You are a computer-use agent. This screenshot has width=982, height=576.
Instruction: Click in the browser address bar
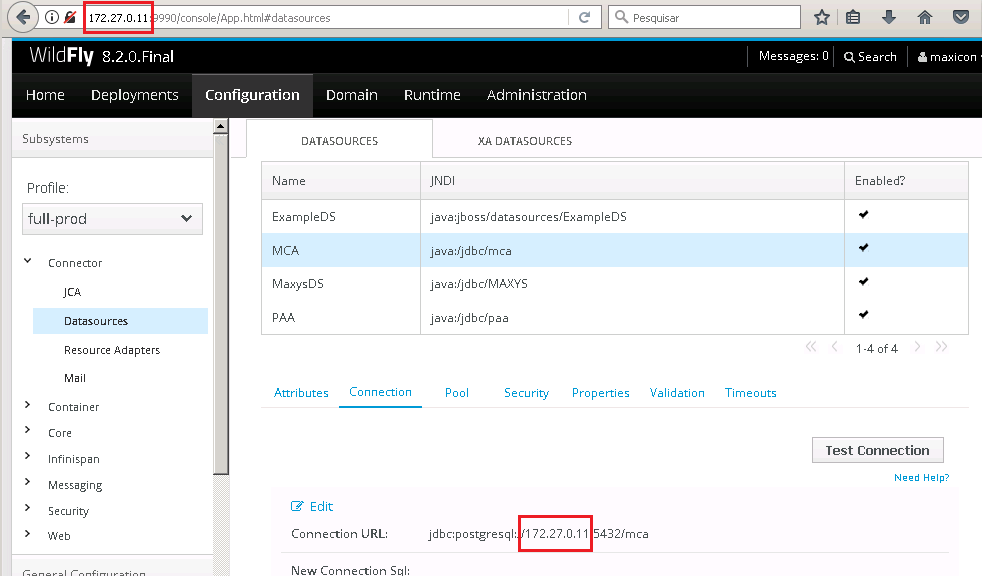coord(326,18)
